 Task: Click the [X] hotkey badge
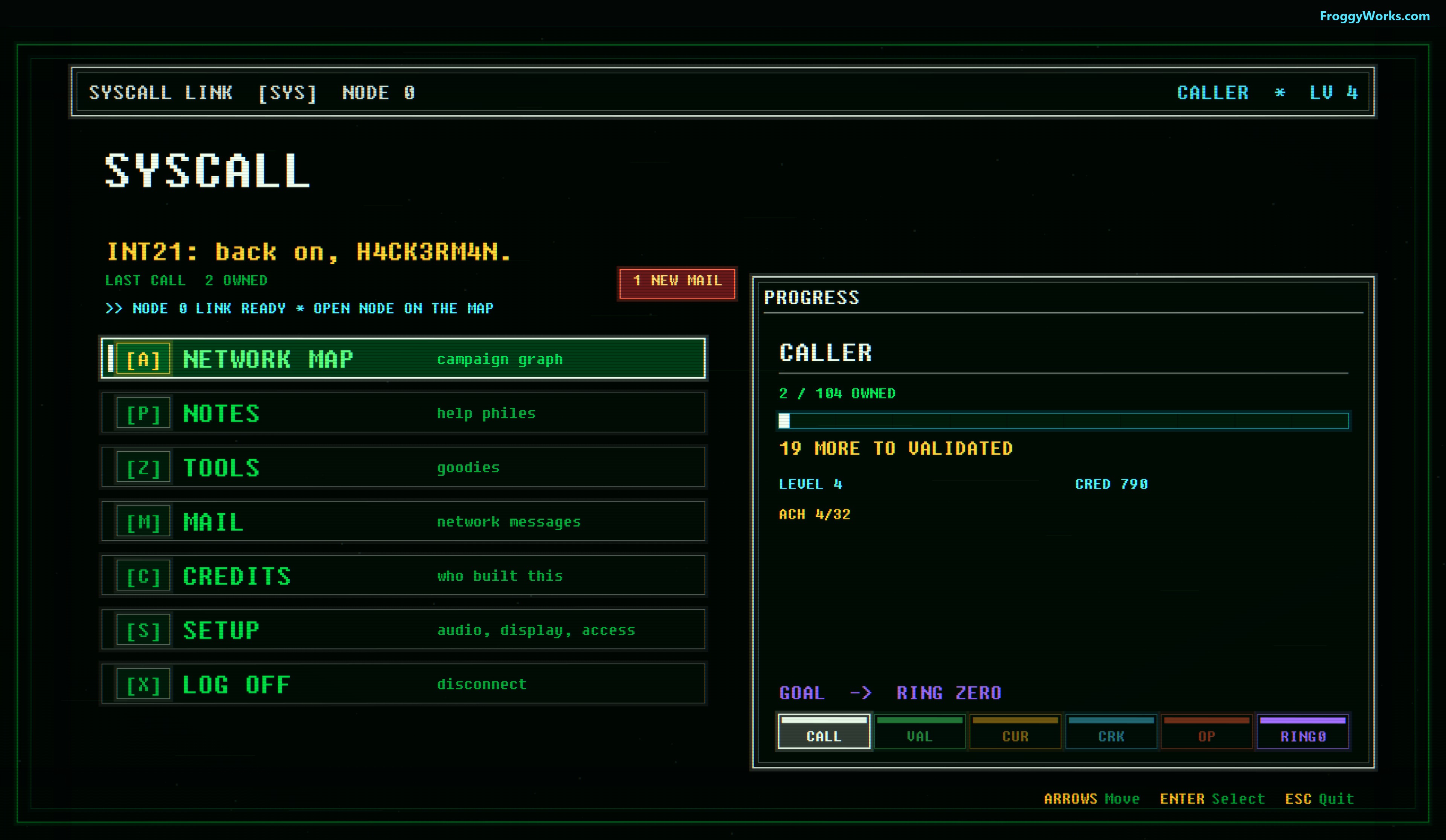click(143, 684)
